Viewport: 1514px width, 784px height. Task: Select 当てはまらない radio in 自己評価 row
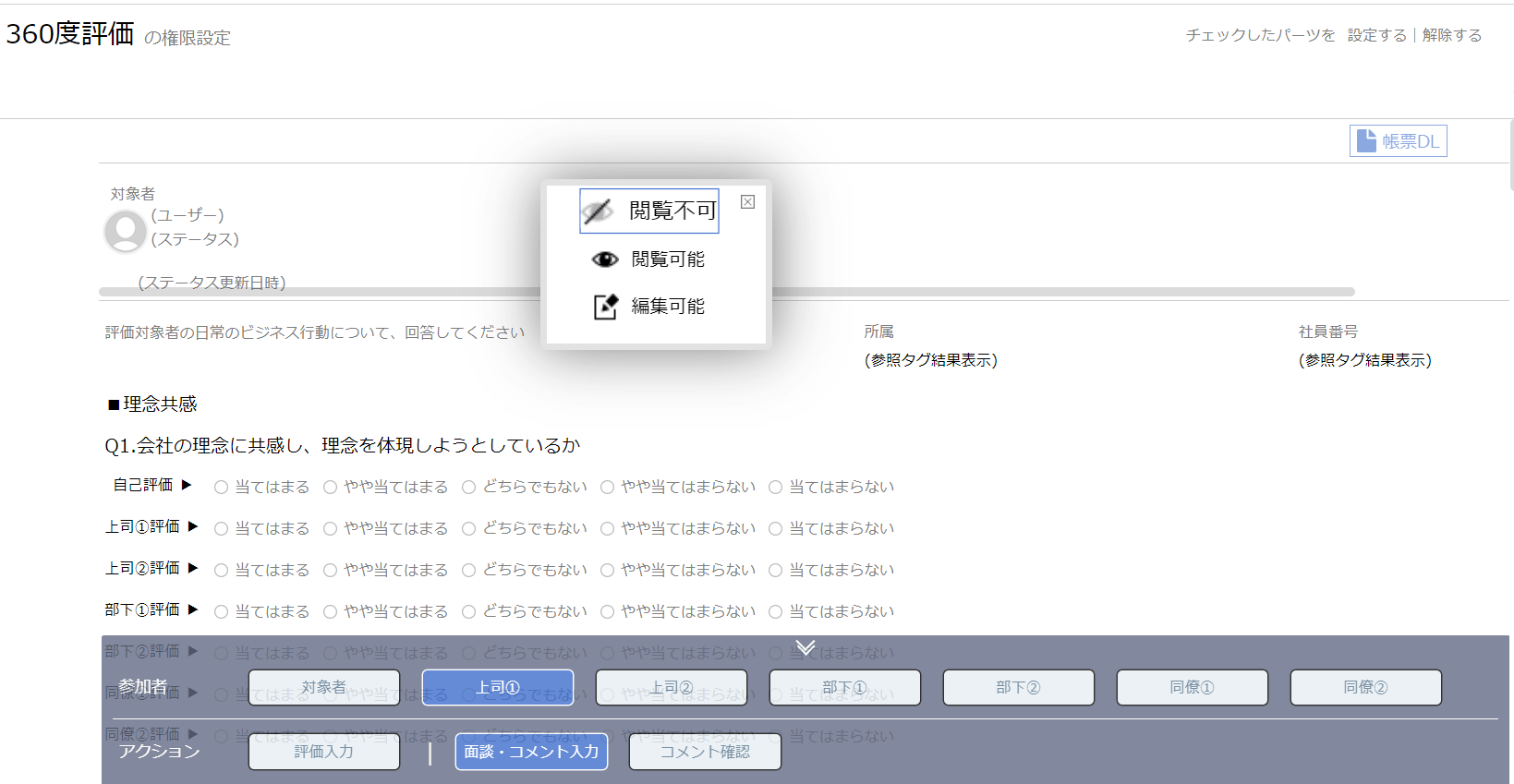click(x=775, y=488)
